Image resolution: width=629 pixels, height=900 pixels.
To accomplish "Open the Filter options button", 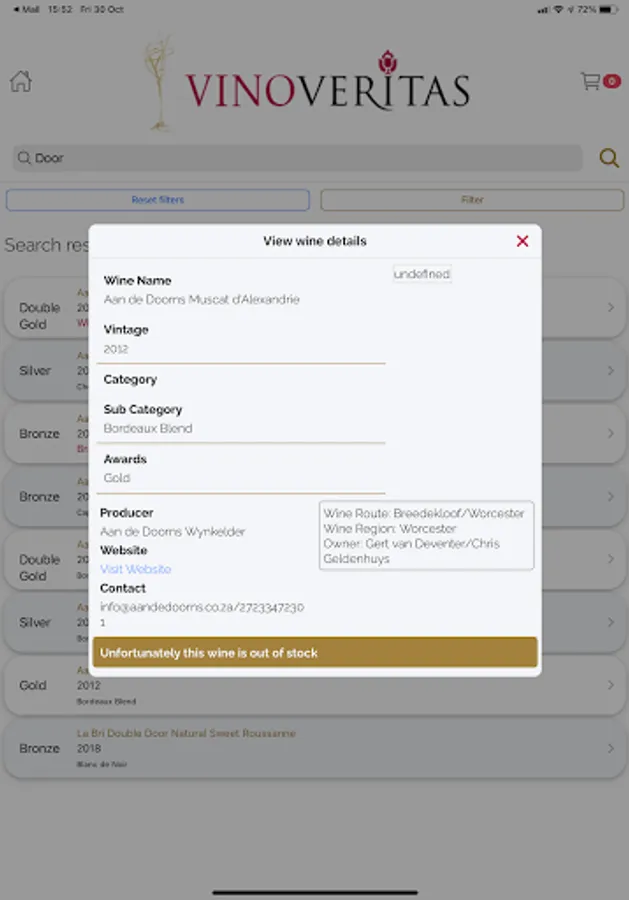I will coord(472,200).
